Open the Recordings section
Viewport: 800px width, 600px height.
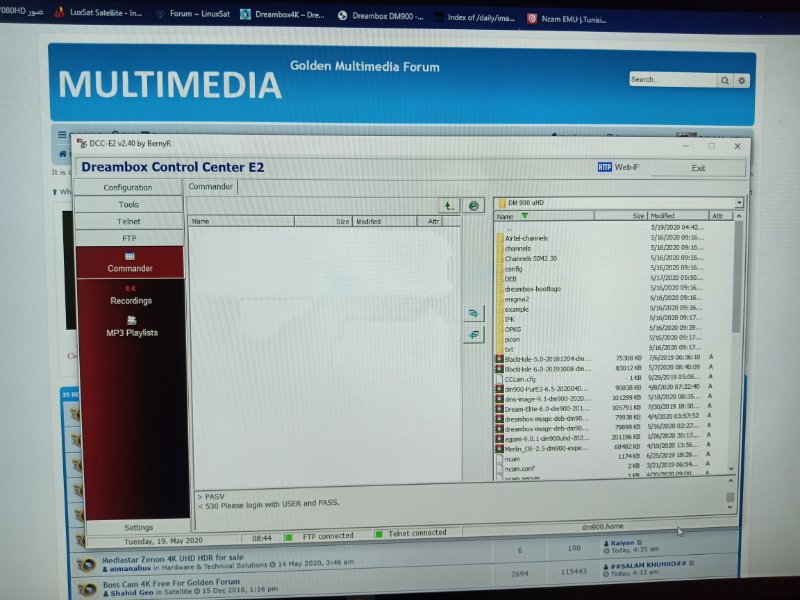pos(131,295)
